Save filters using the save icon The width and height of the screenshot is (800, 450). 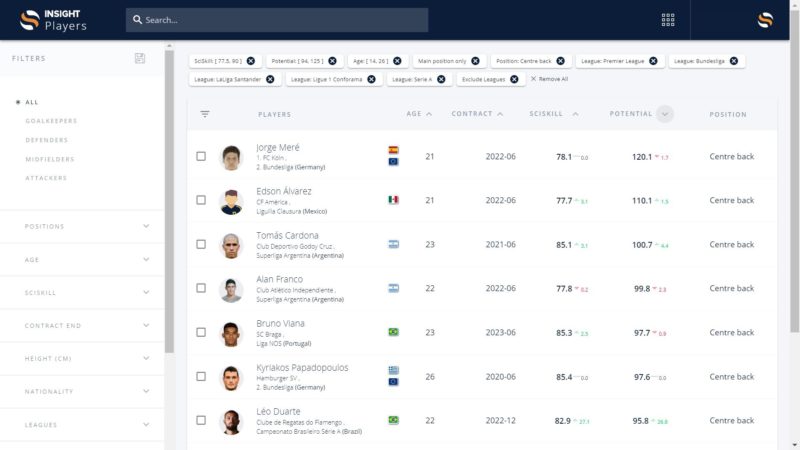click(140, 58)
